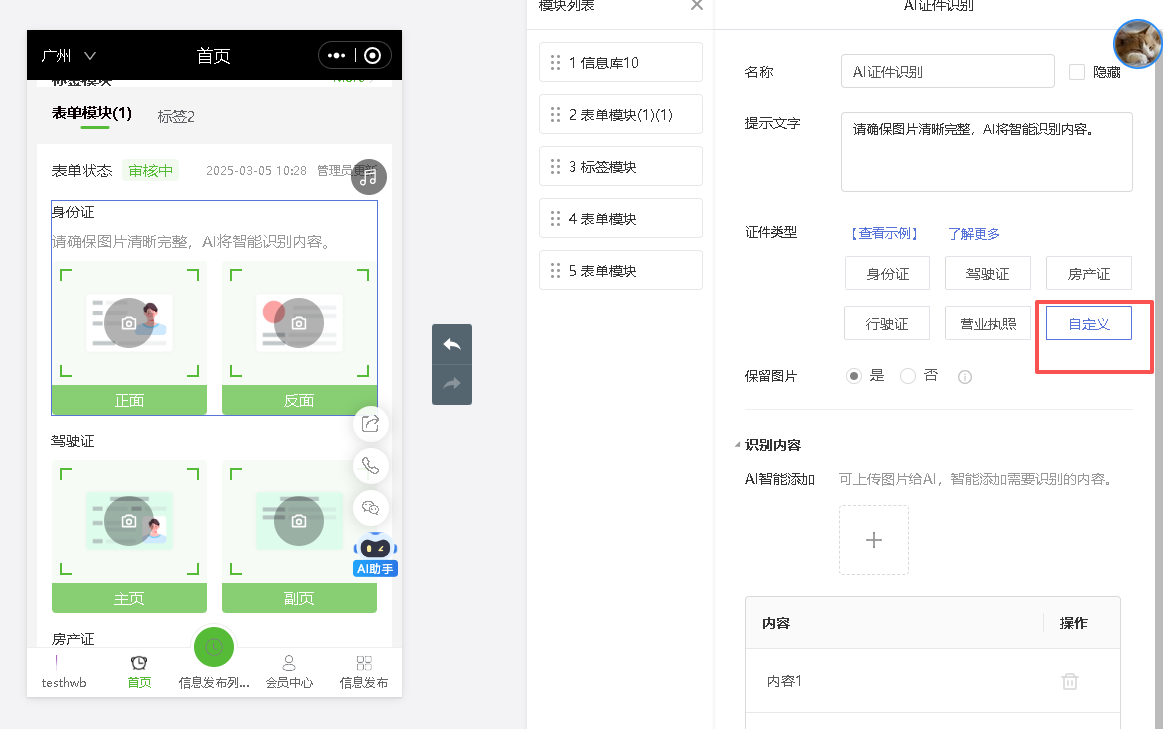Select module 2 表单模块(1)(1)

[621, 114]
